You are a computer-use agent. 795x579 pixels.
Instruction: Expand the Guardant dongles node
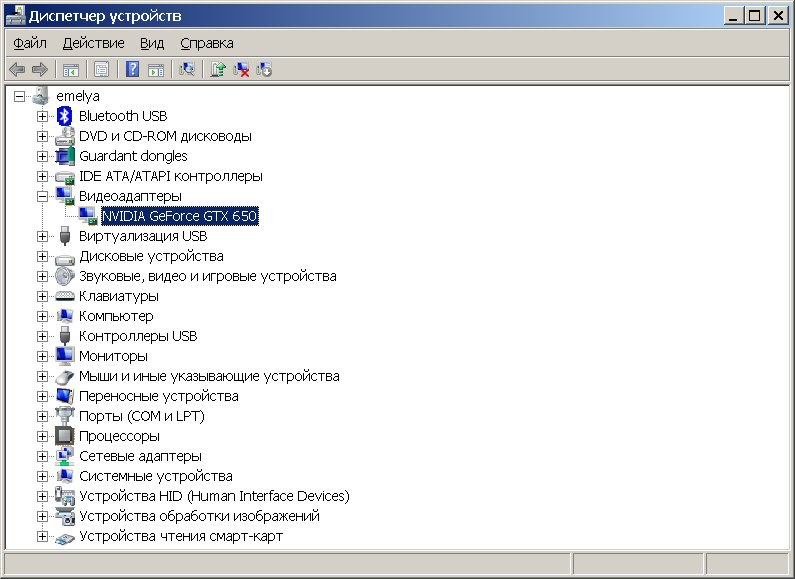click(42, 156)
